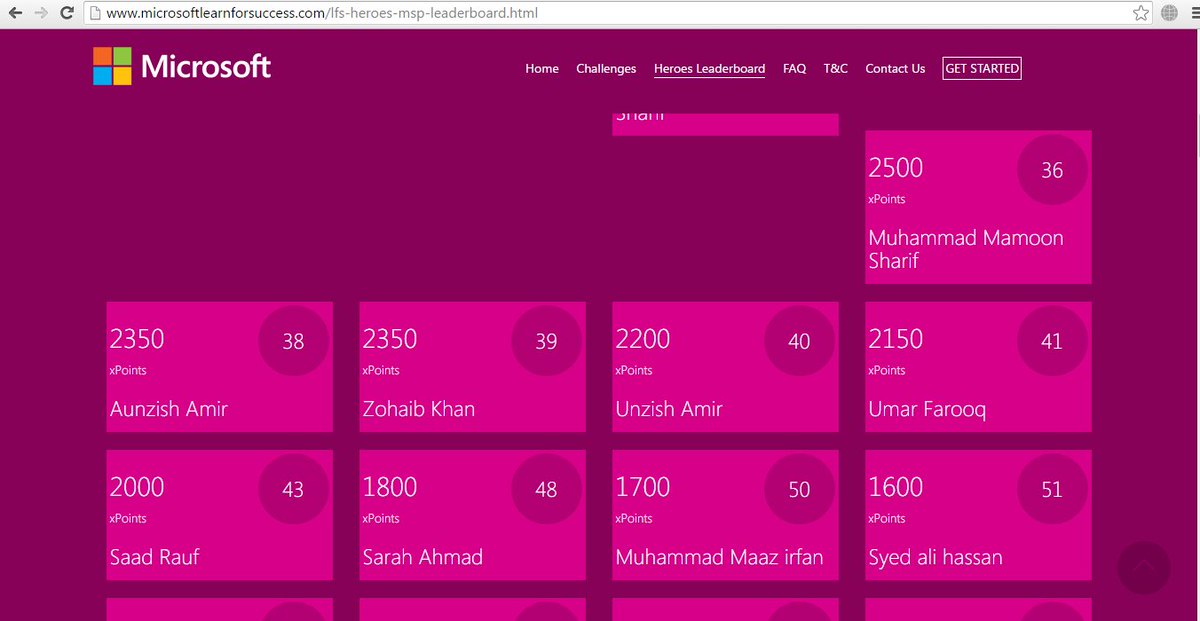This screenshot has height=621, width=1200.
Task: Click the name Muhammad Mamoon Sharif
Action: click(x=966, y=249)
